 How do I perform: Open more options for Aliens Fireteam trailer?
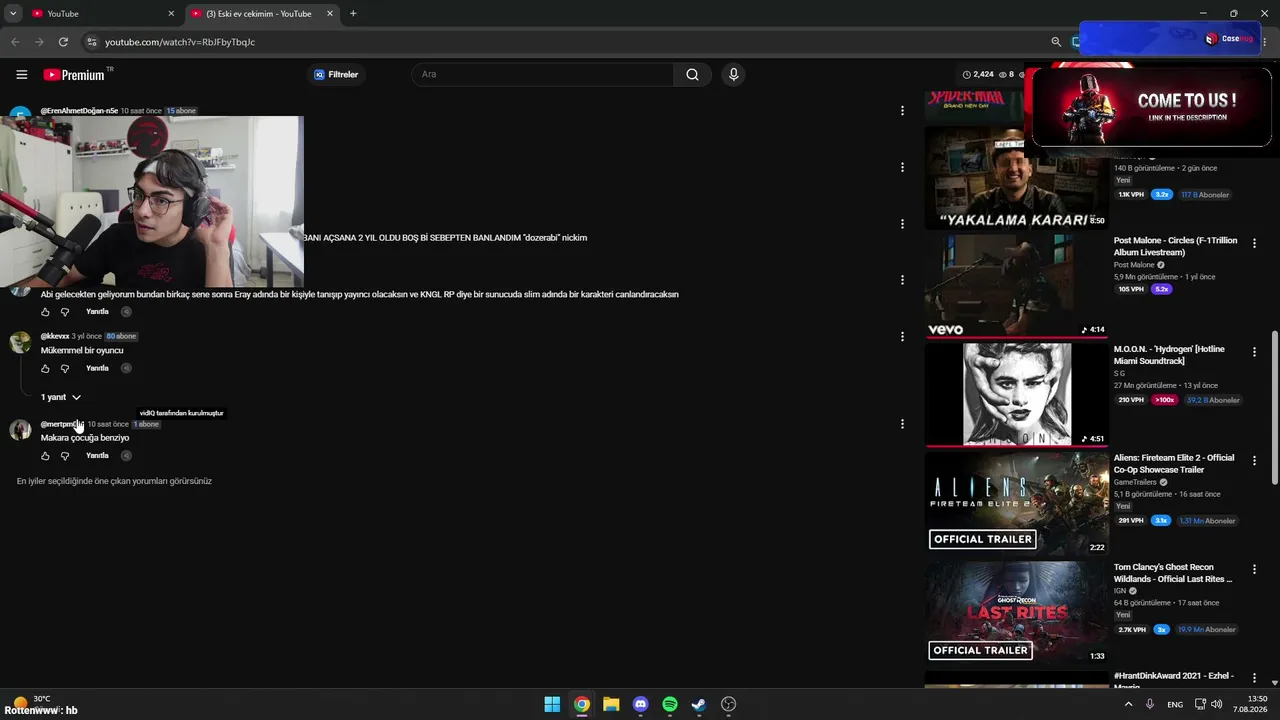coord(1254,460)
